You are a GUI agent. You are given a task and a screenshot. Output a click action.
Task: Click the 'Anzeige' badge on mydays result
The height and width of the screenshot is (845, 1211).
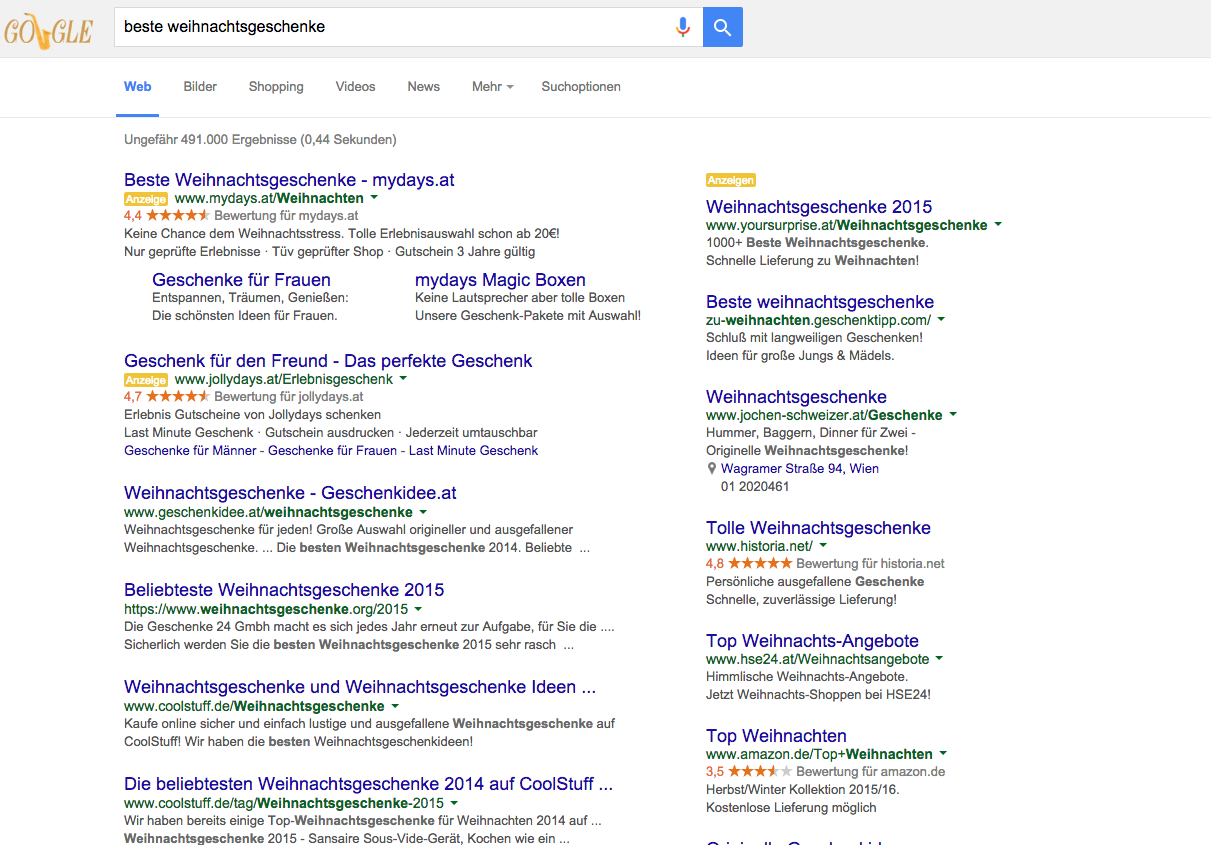coord(146,199)
